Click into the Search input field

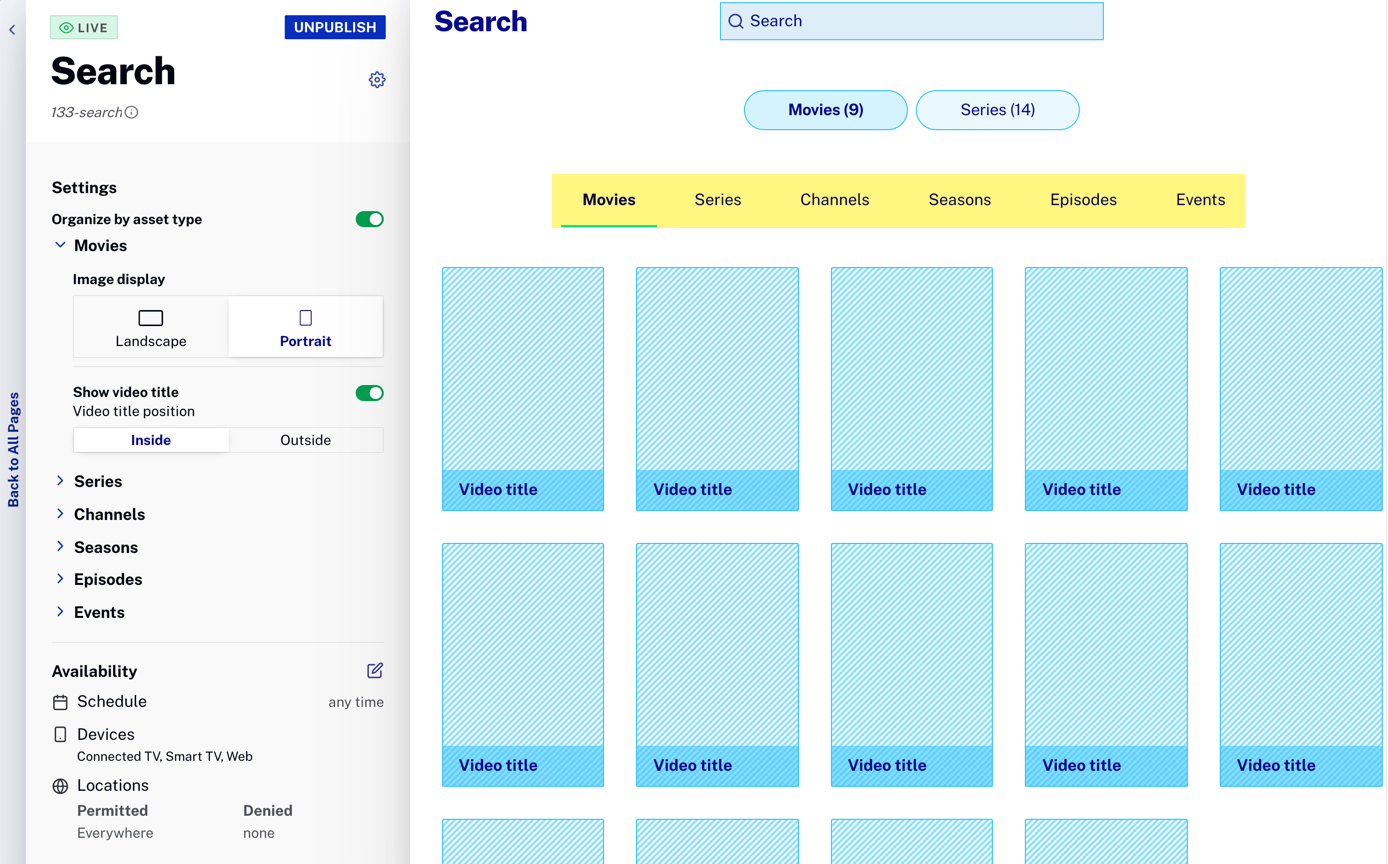912,21
